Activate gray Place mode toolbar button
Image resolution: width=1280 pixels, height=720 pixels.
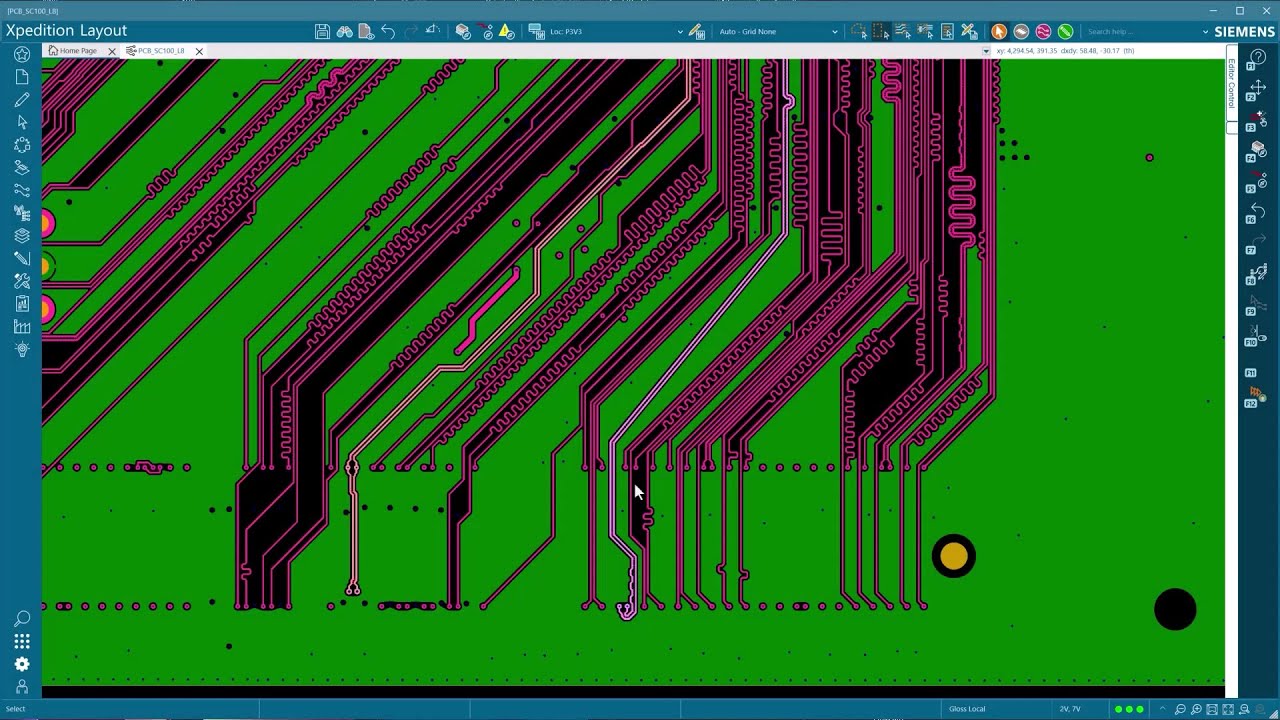pos(1021,32)
